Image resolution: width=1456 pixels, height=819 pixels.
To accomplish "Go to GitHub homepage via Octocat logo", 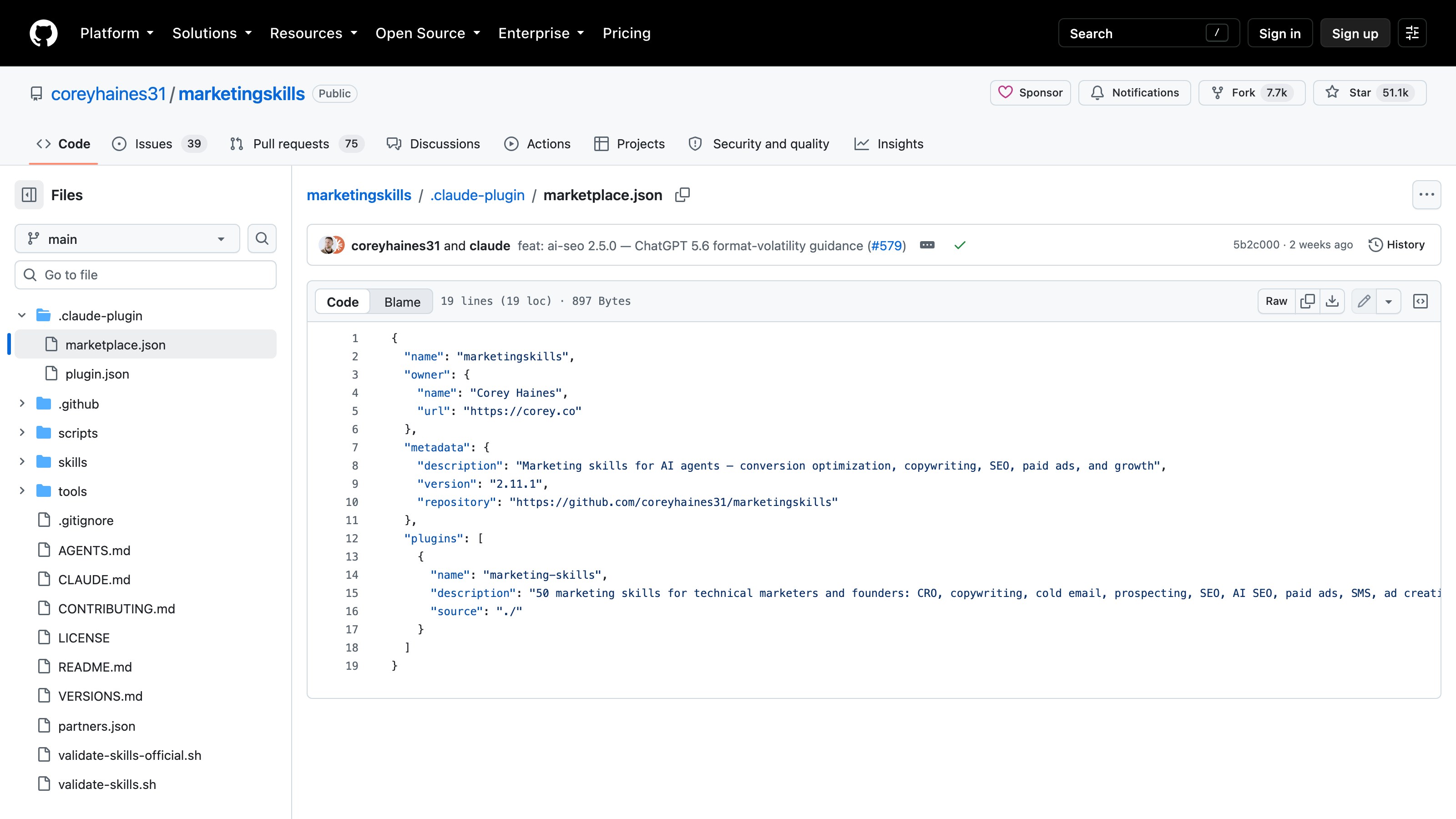I will pyautogui.click(x=44, y=33).
